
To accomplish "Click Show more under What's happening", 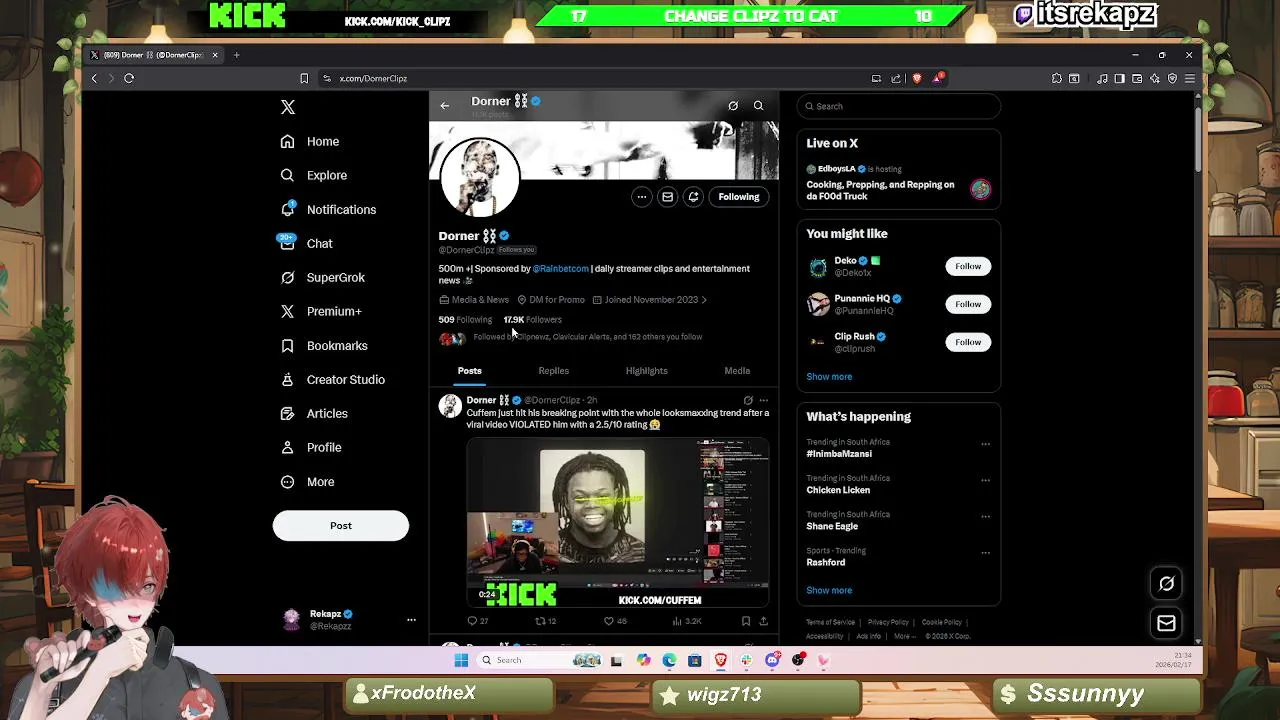I will (x=829, y=591).
